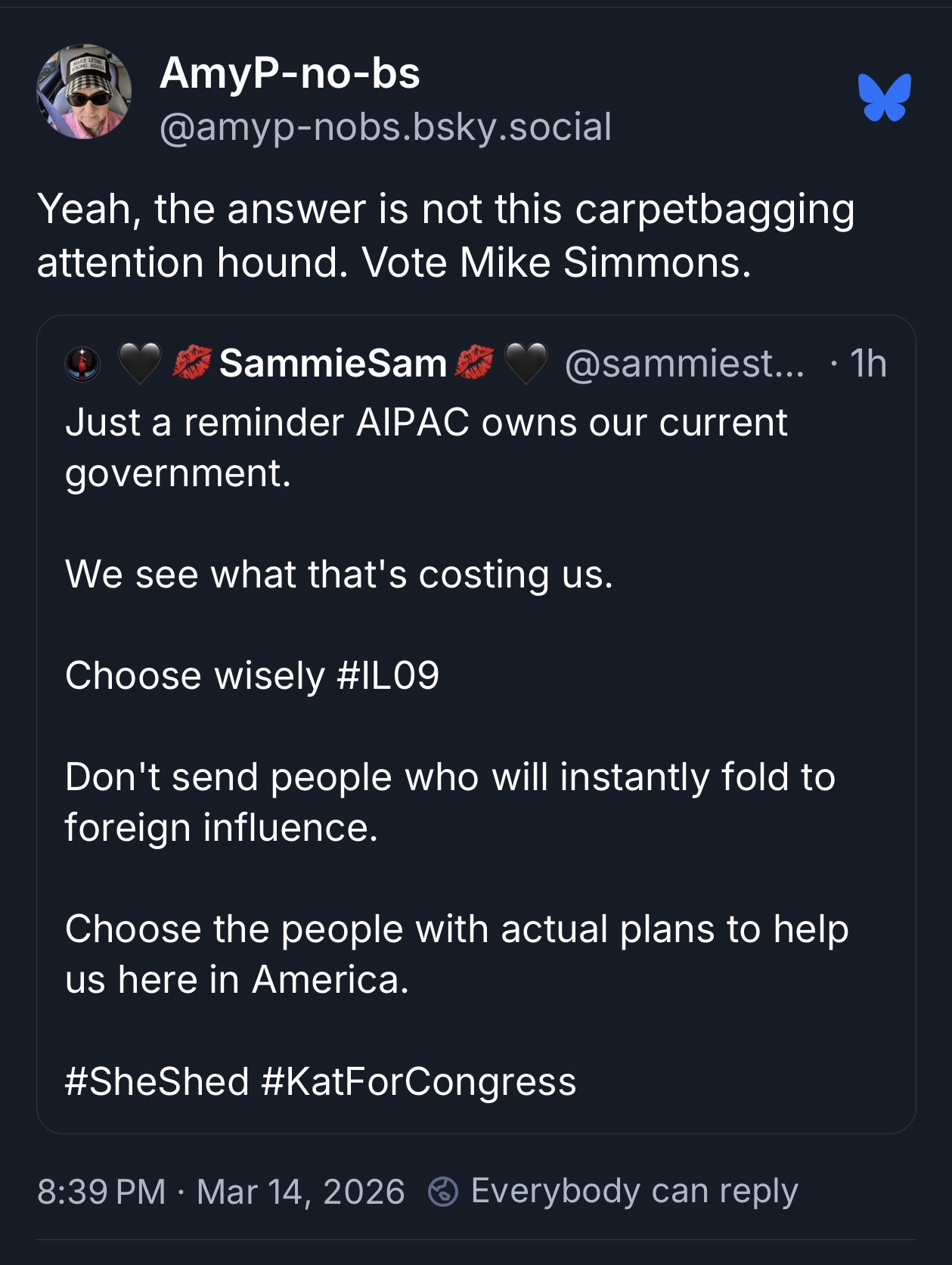Open AmyP-no-bs profile avatar
This screenshot has height=1265, width=952.
[x=84, y=91]
